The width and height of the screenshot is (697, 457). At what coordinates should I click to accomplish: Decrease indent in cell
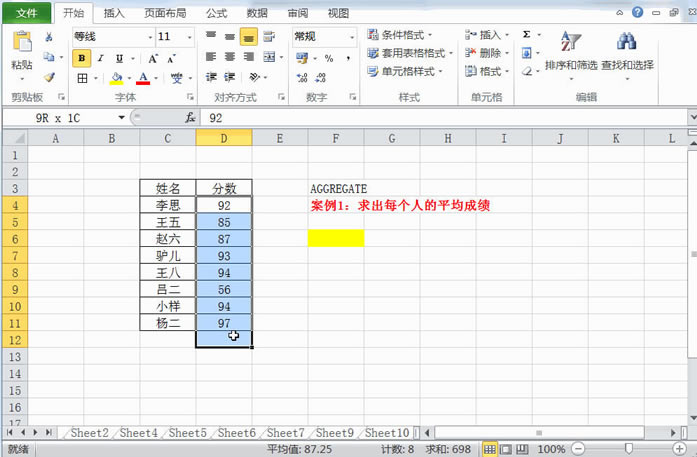[211, 77]
